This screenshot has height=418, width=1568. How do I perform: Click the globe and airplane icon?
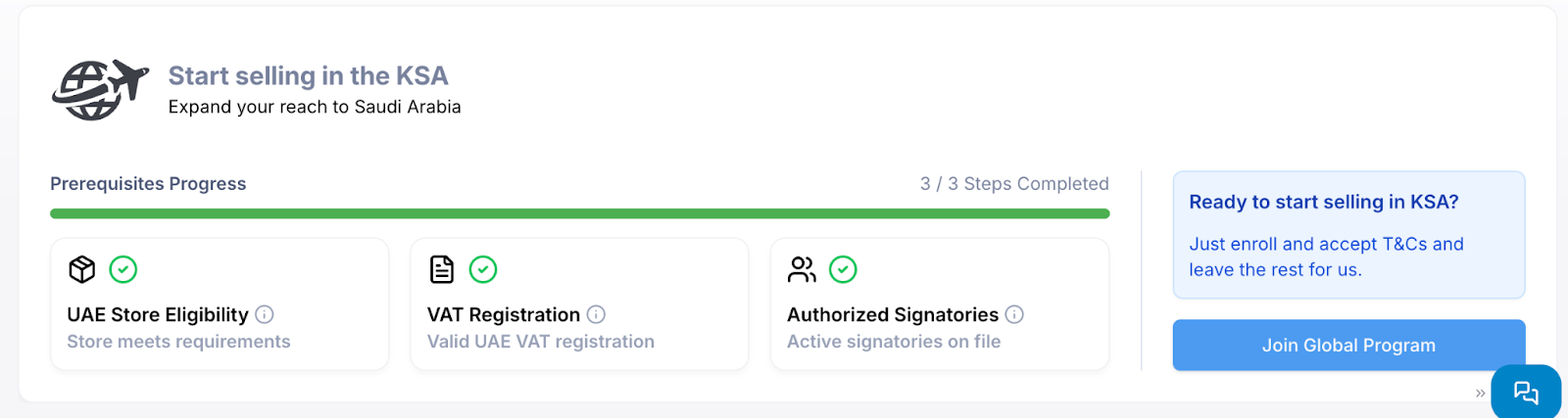(100, 89)
